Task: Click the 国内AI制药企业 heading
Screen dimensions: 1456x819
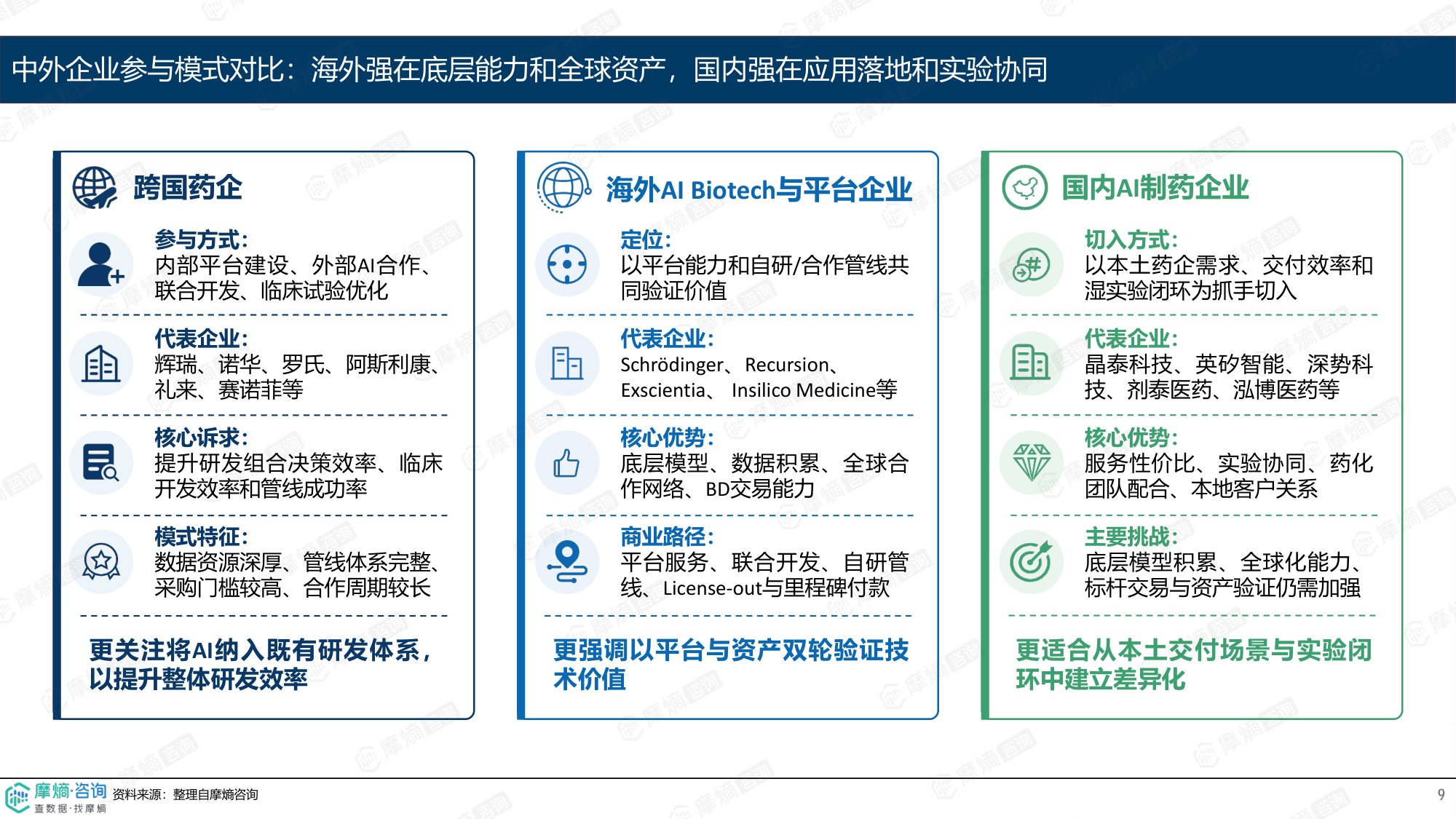Action: 1155,188
